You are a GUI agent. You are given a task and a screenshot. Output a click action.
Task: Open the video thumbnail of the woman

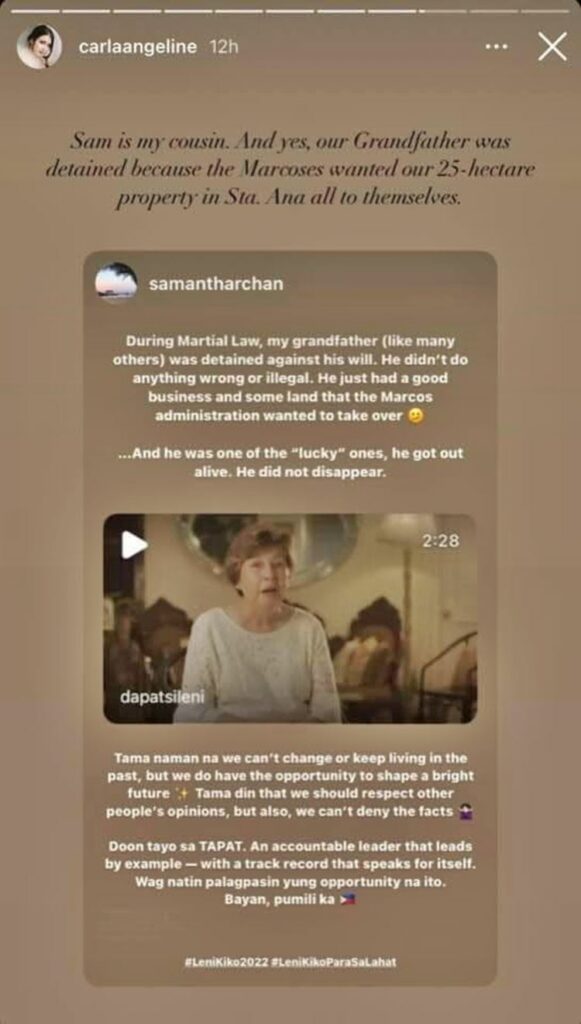pos(290,618)
